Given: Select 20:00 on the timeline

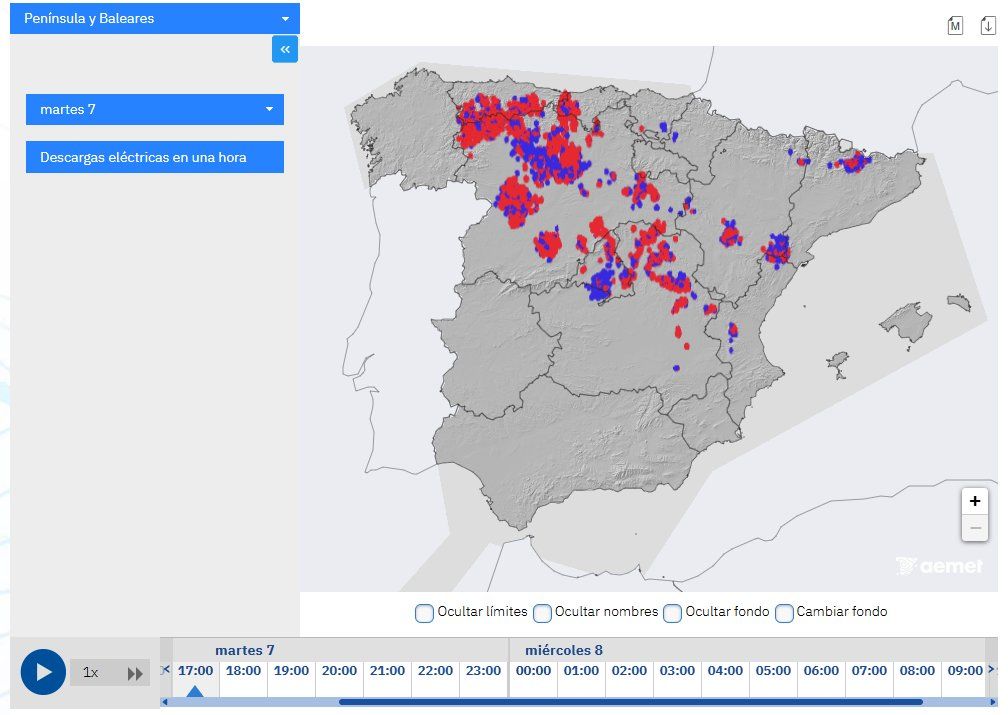Looking at the screenshot, I should (339, 671).
